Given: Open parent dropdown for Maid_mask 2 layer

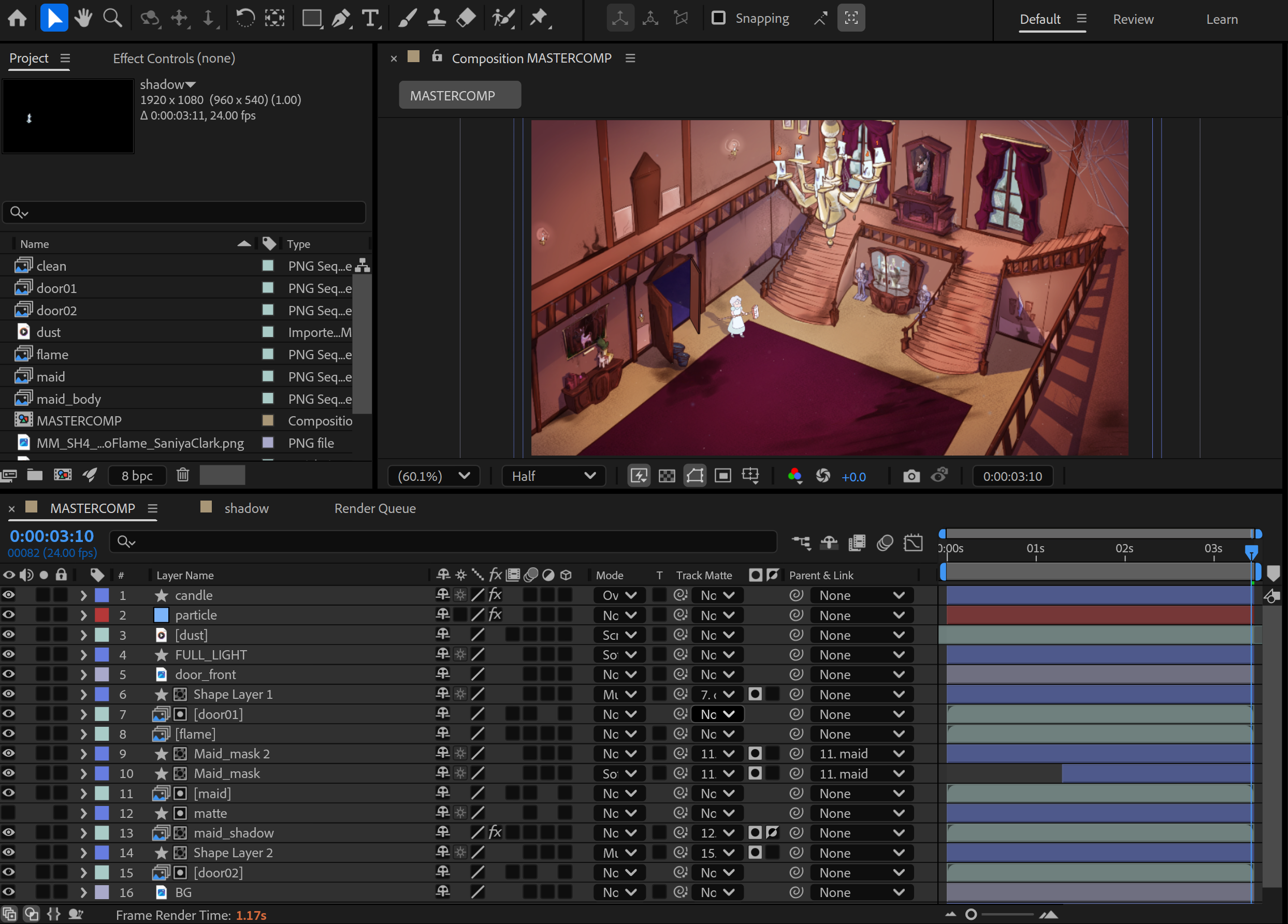Looking at the screenshot, I should pos(861,754).
